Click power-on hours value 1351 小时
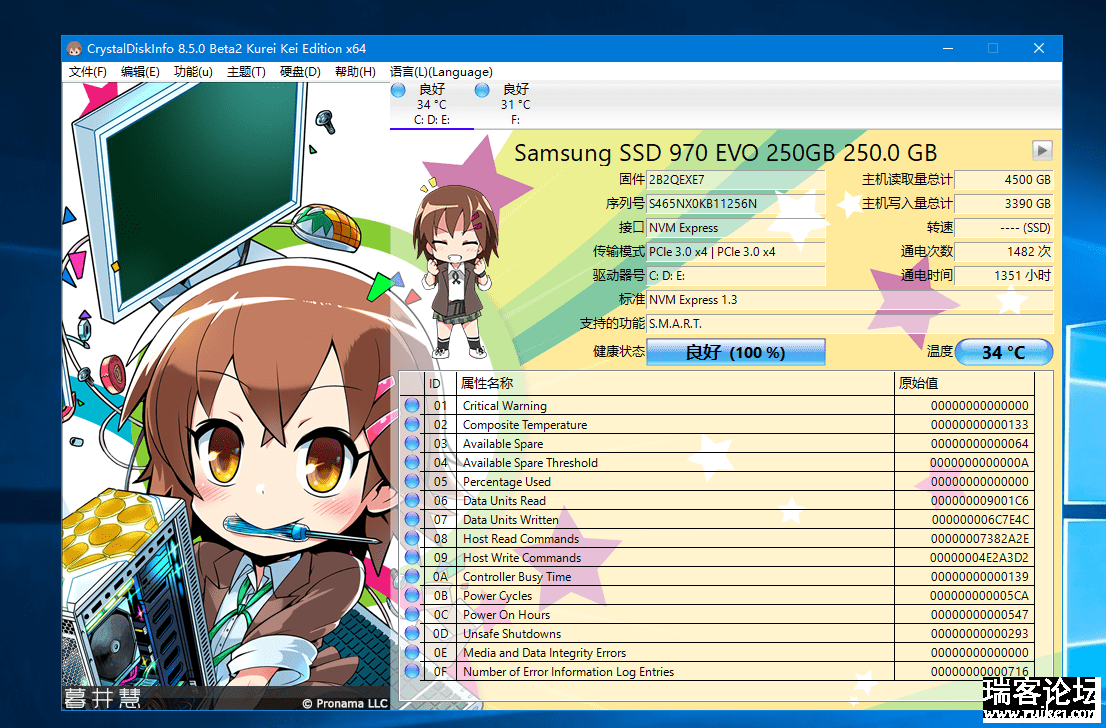 (x=1004, y=276)
